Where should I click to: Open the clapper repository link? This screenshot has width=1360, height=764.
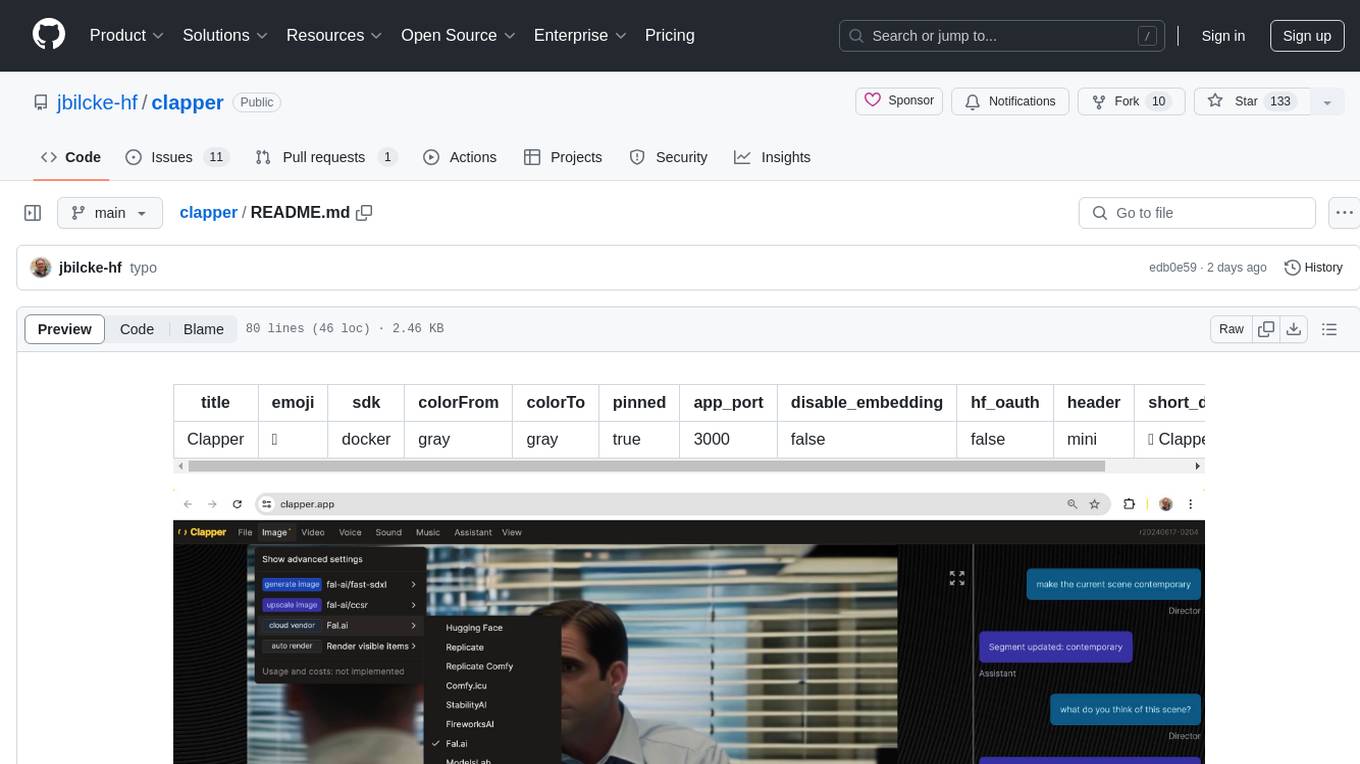[x=187, y=102]
